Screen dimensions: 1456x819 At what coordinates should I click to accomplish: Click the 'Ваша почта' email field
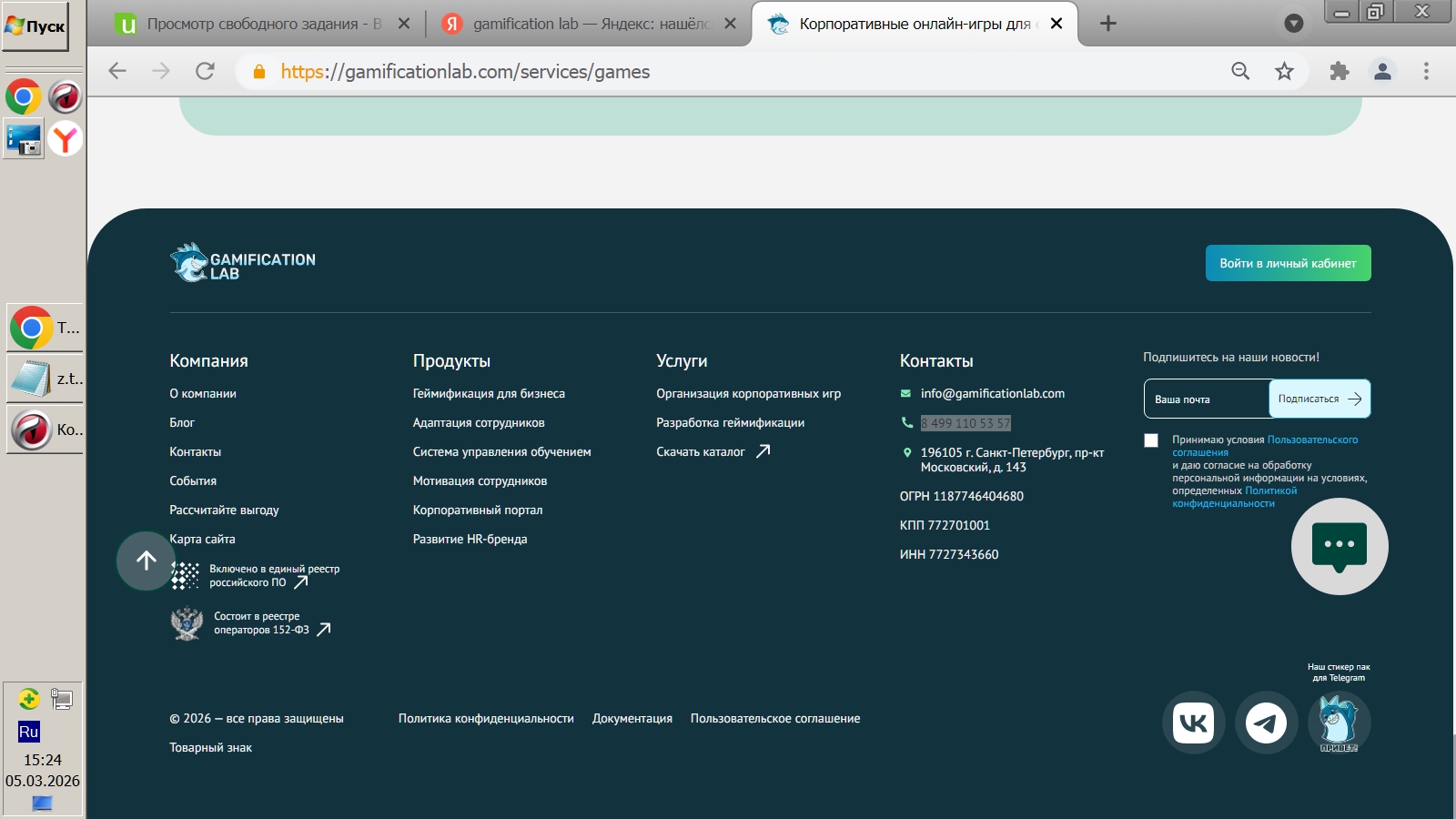point(1207,399)
